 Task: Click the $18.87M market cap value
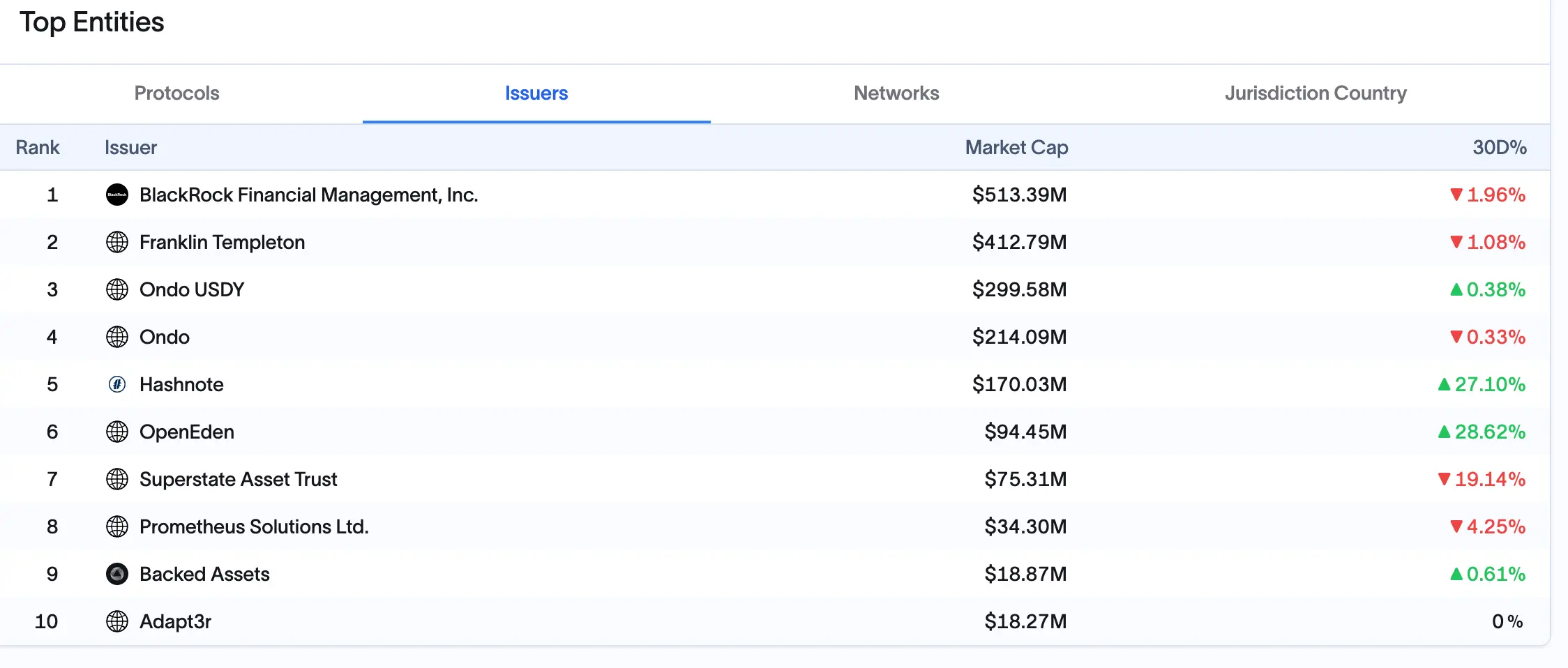pos(1025,575)
